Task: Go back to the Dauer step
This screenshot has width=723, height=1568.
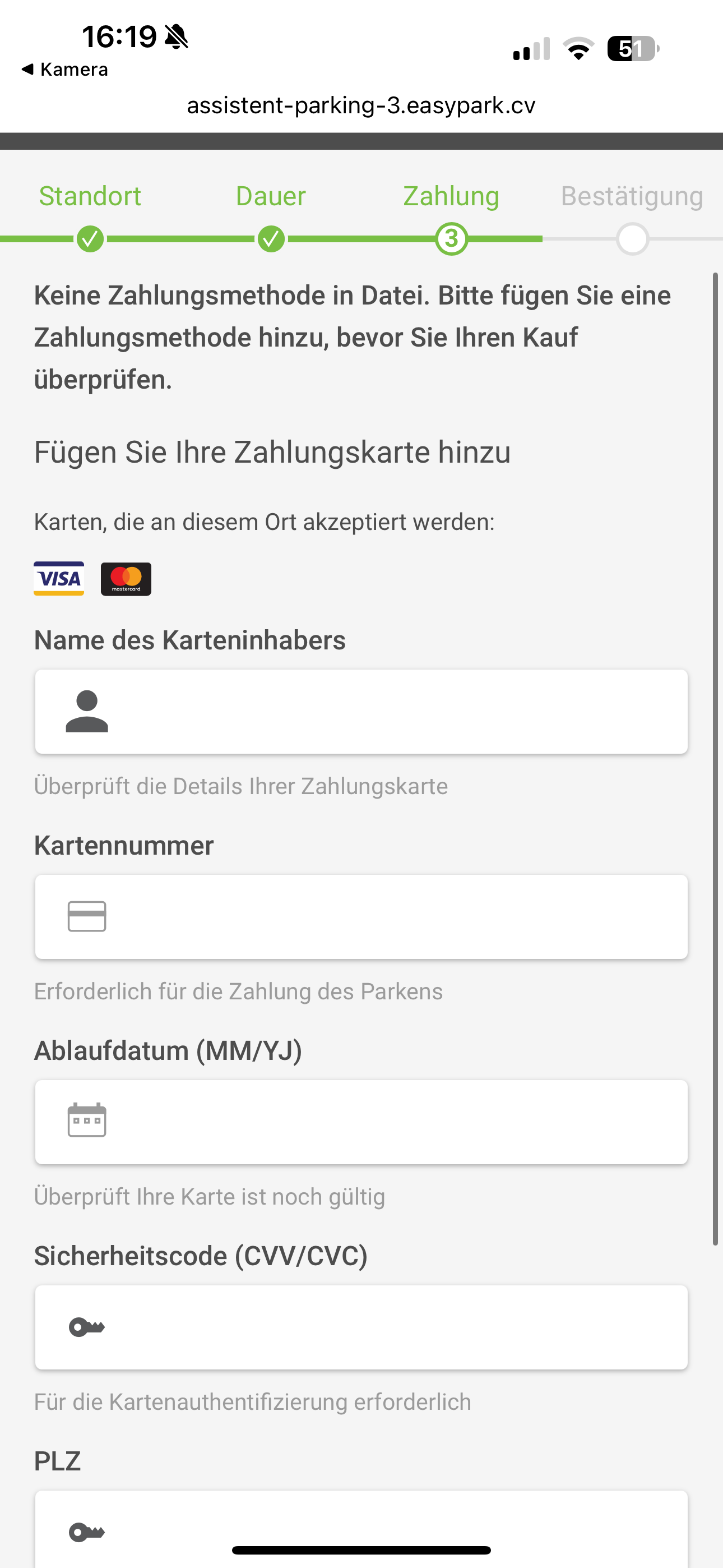Action: pos(271,197)
